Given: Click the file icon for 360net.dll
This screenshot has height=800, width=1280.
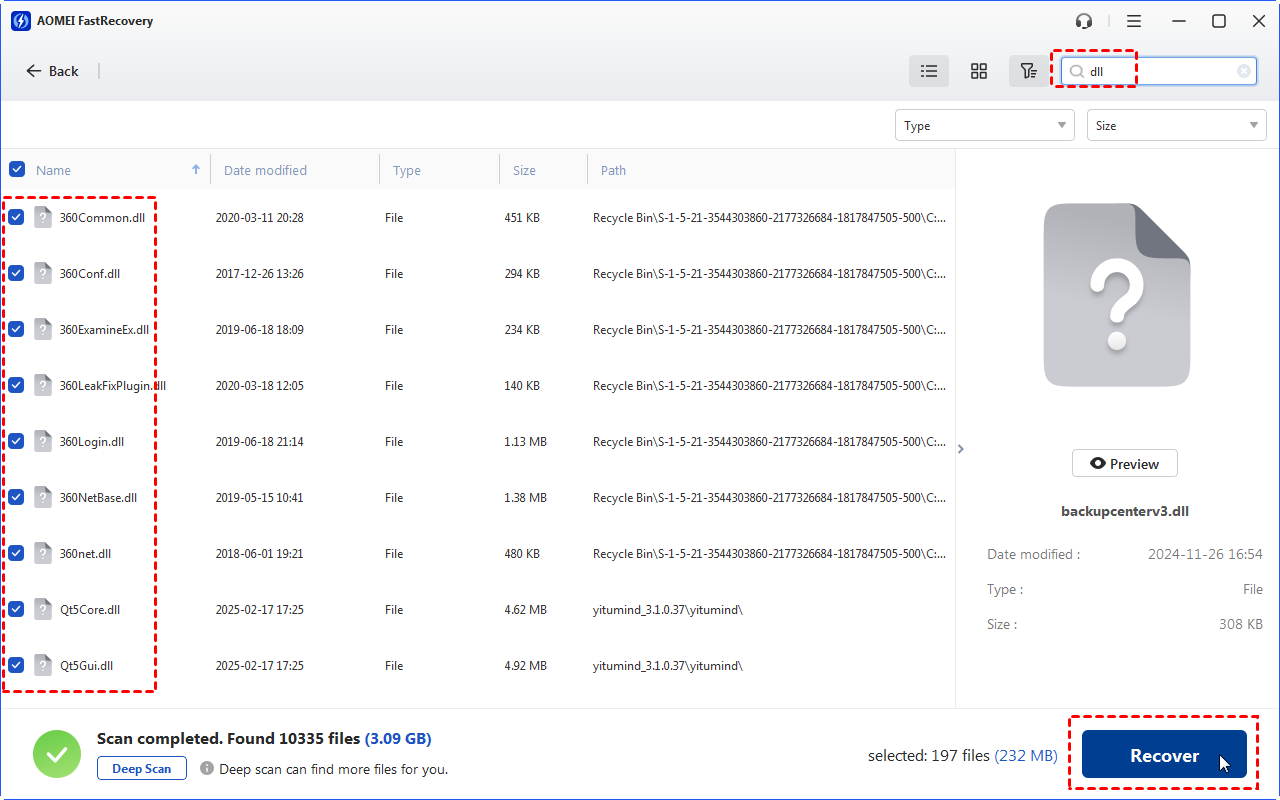Looking at the screenshot, I should 43,553.
